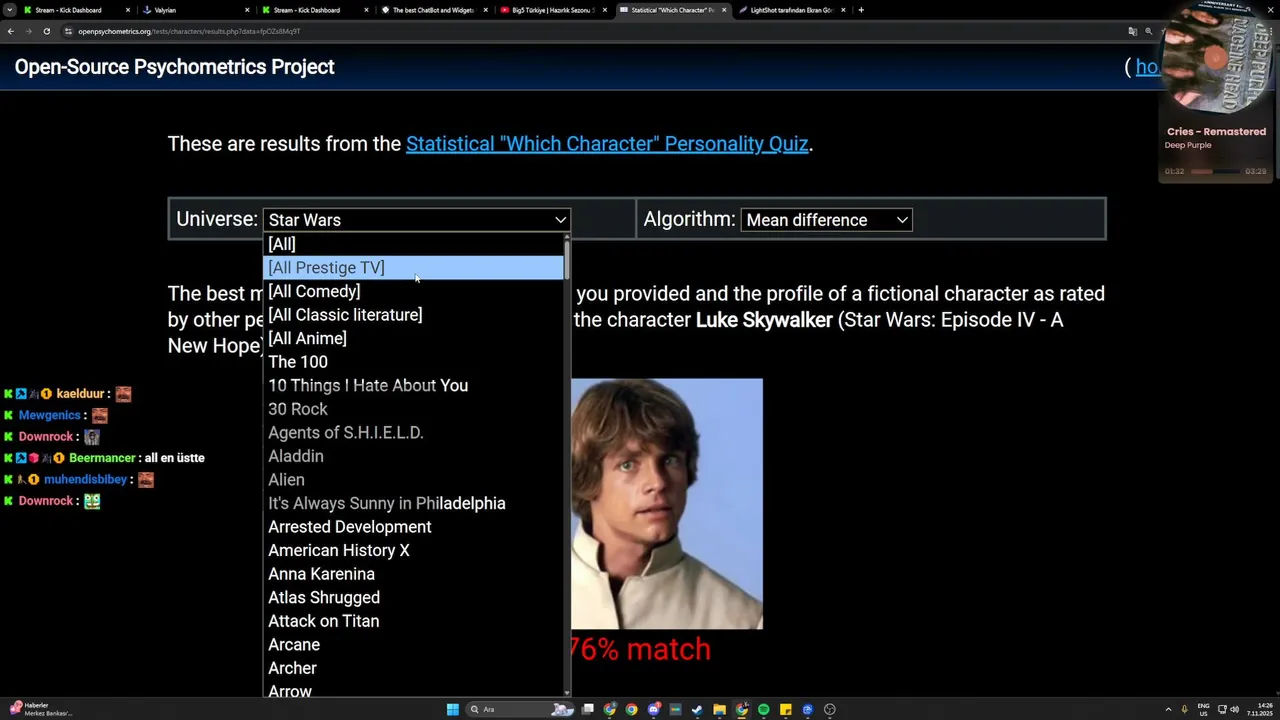Pick [All Anime] from Universe list

(413, 338)
